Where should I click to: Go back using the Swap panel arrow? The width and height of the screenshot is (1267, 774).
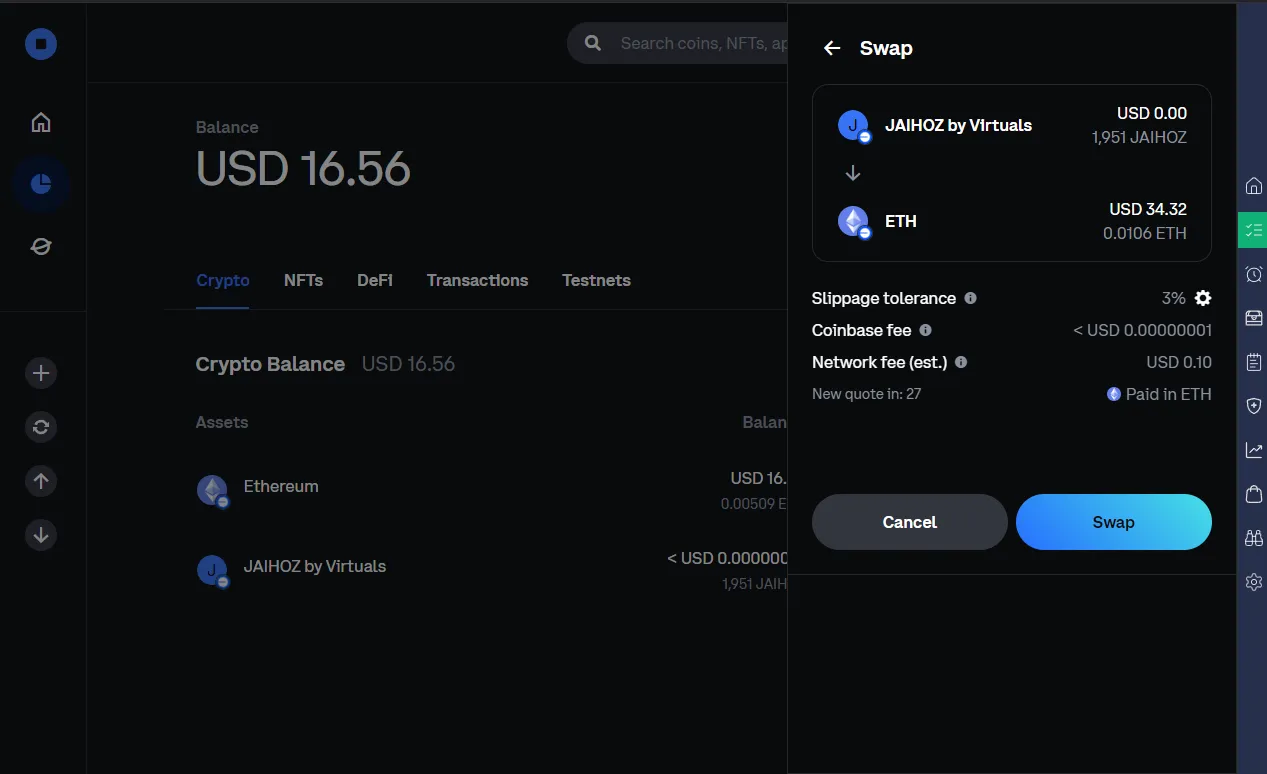832,48
